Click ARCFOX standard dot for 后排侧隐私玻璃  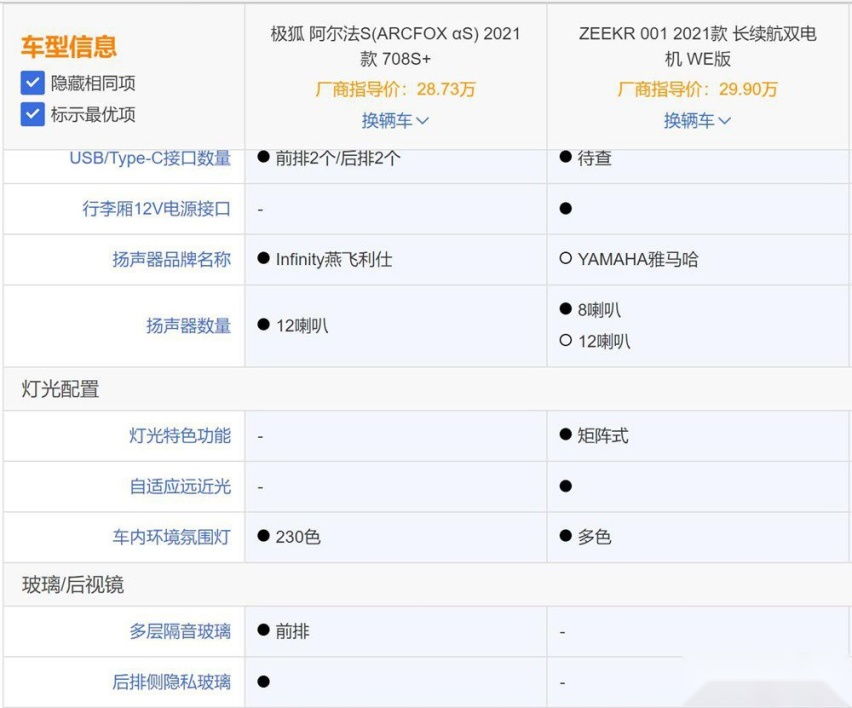tap(264, 681)
